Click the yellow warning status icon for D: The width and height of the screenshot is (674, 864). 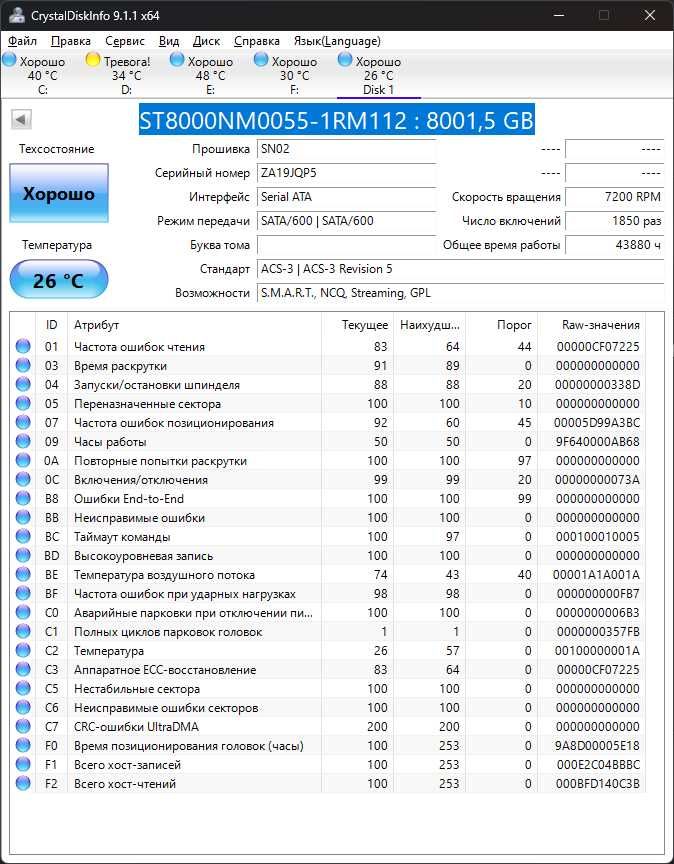[93, 60]
